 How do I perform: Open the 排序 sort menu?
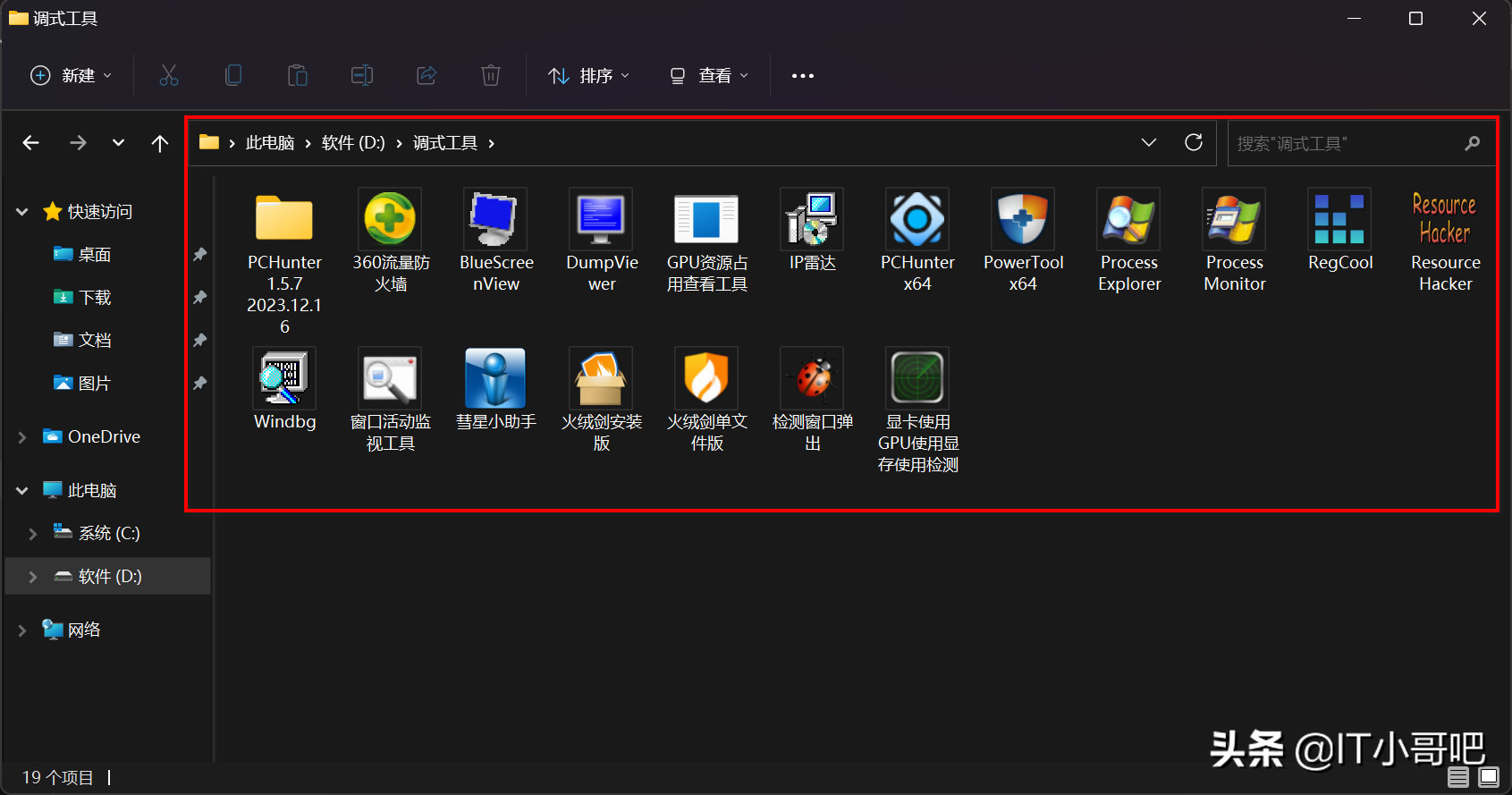pyautogui.click(x=589, y=76)
